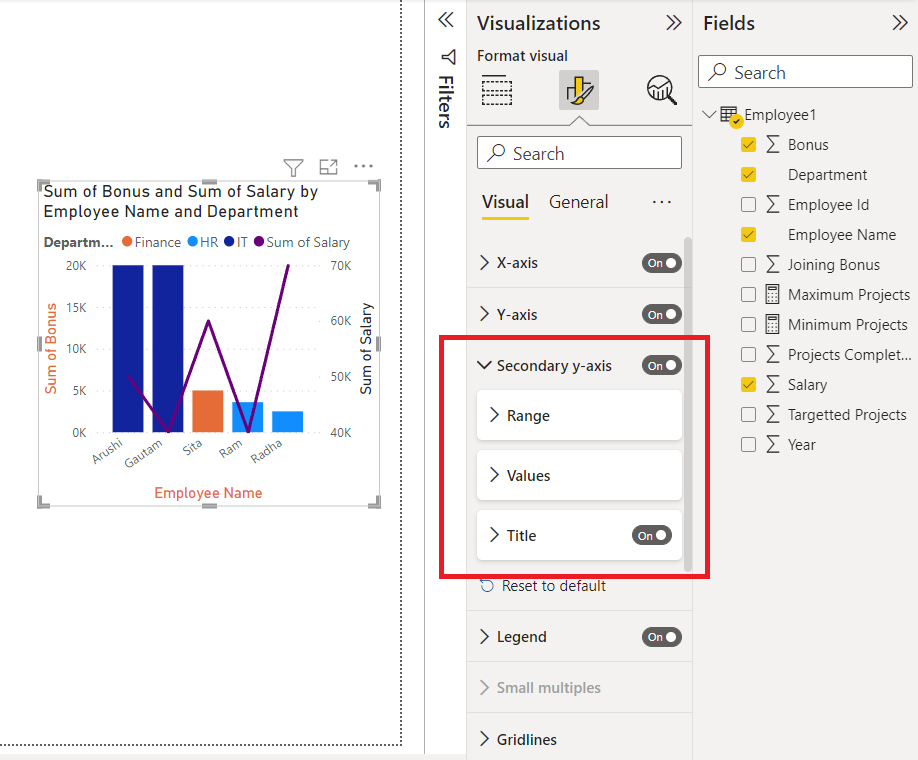Click the sigma icon beside Employee Id

[773, 204]
